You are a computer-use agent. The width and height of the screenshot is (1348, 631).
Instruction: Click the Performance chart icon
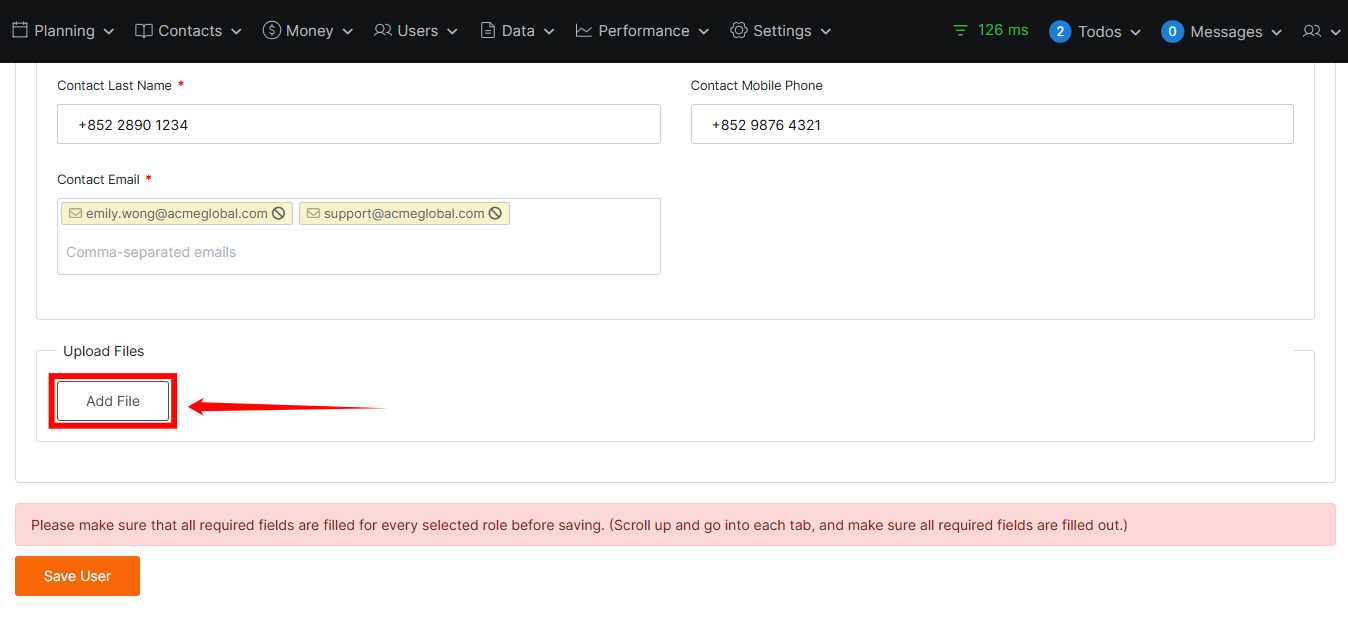(584, 31)
